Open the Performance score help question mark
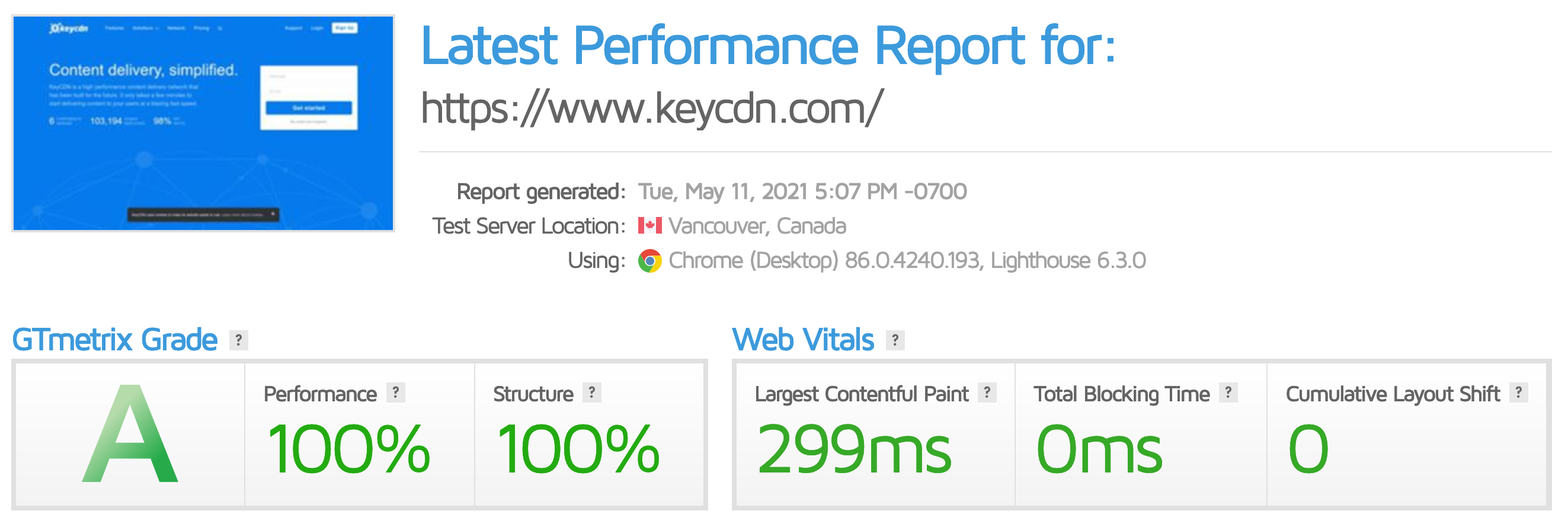The width and height of the screenshot is (1568, 530). point(396,392)
